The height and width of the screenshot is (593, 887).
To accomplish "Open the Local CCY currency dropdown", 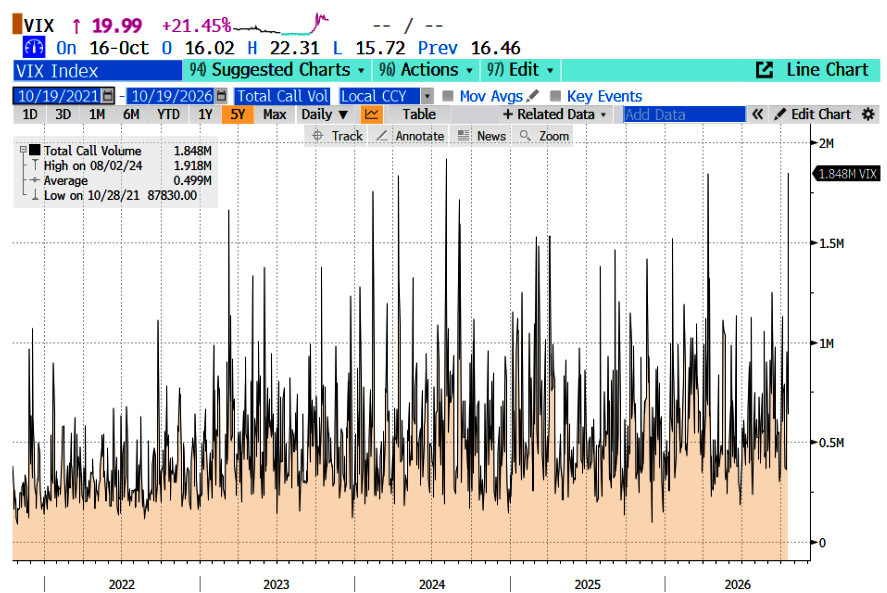I will [x=428, y=96].
